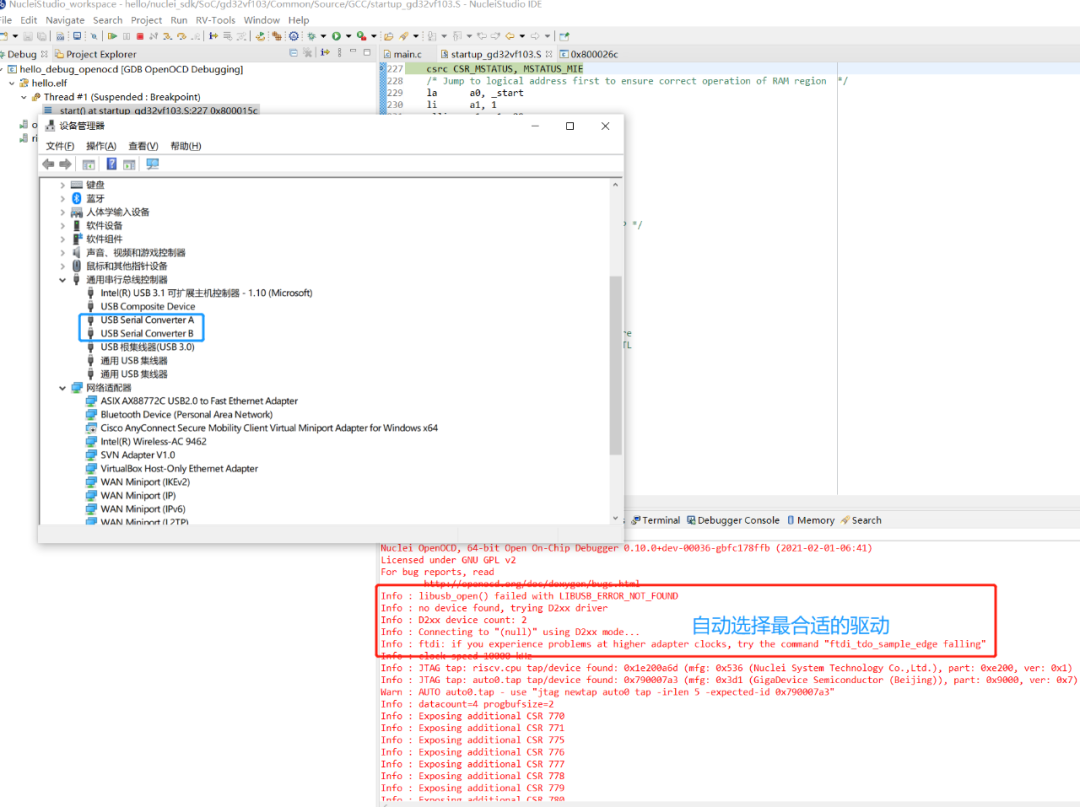Click the Suspend button in IDE toolbar

[126, 36]
